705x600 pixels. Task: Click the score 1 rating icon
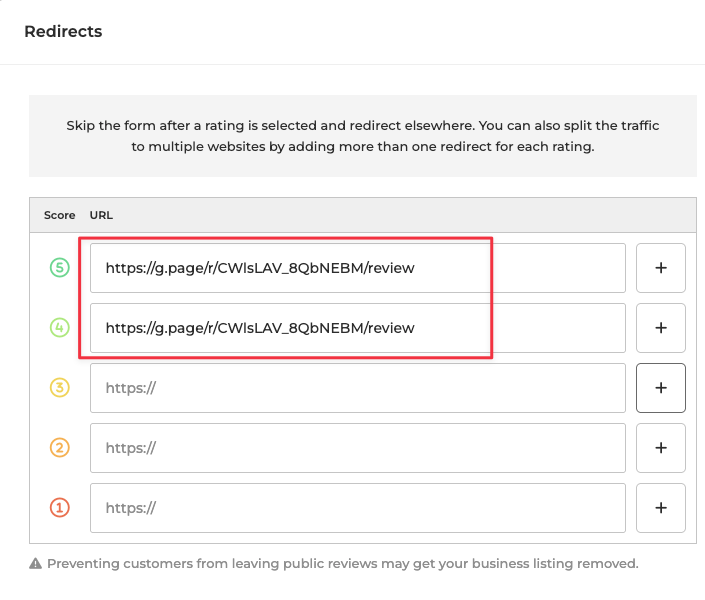59,508
